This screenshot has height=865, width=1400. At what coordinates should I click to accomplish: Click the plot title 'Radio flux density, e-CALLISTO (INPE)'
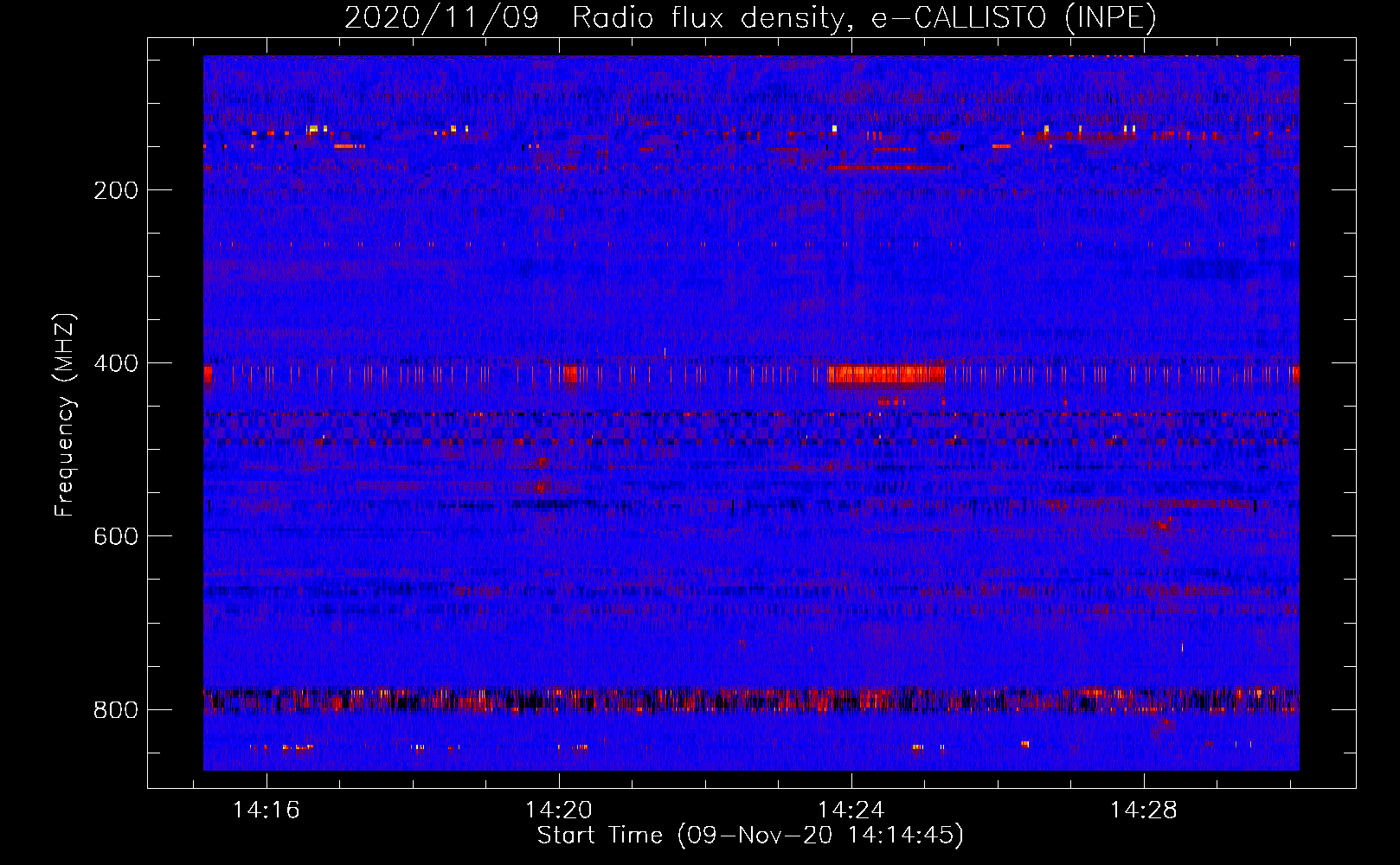864,17
